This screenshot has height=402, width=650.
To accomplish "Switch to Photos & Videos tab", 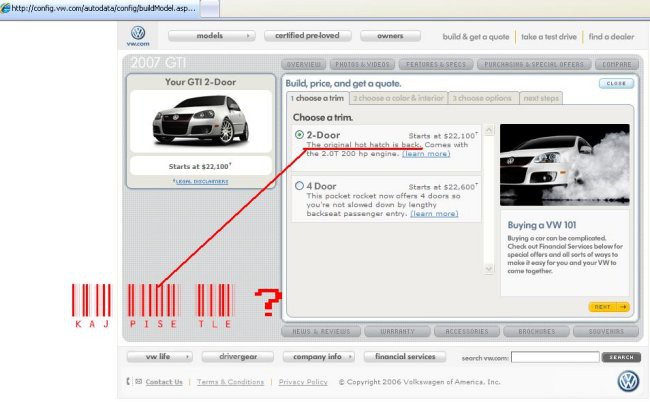I will point(362,64).
